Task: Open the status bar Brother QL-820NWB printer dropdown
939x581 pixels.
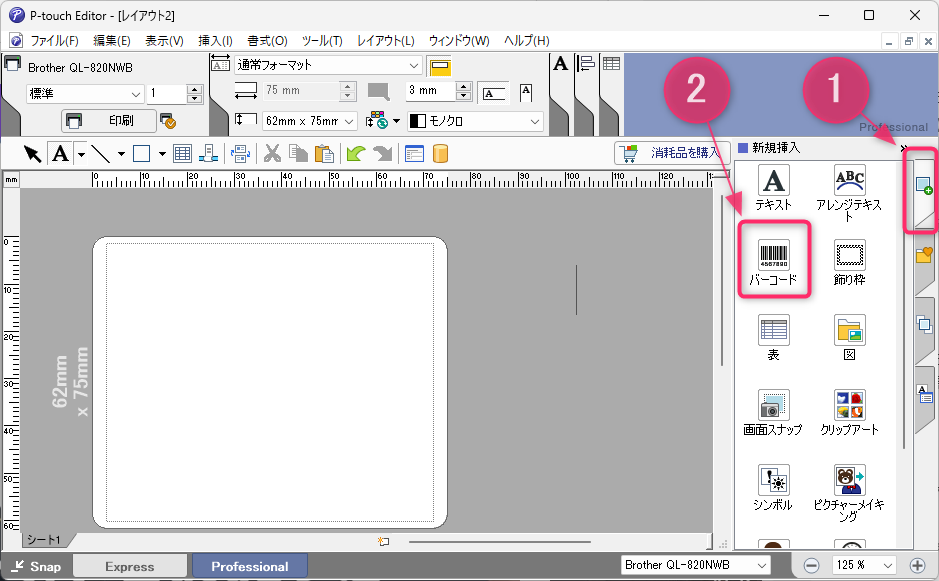Action: [x=695, y=565]
